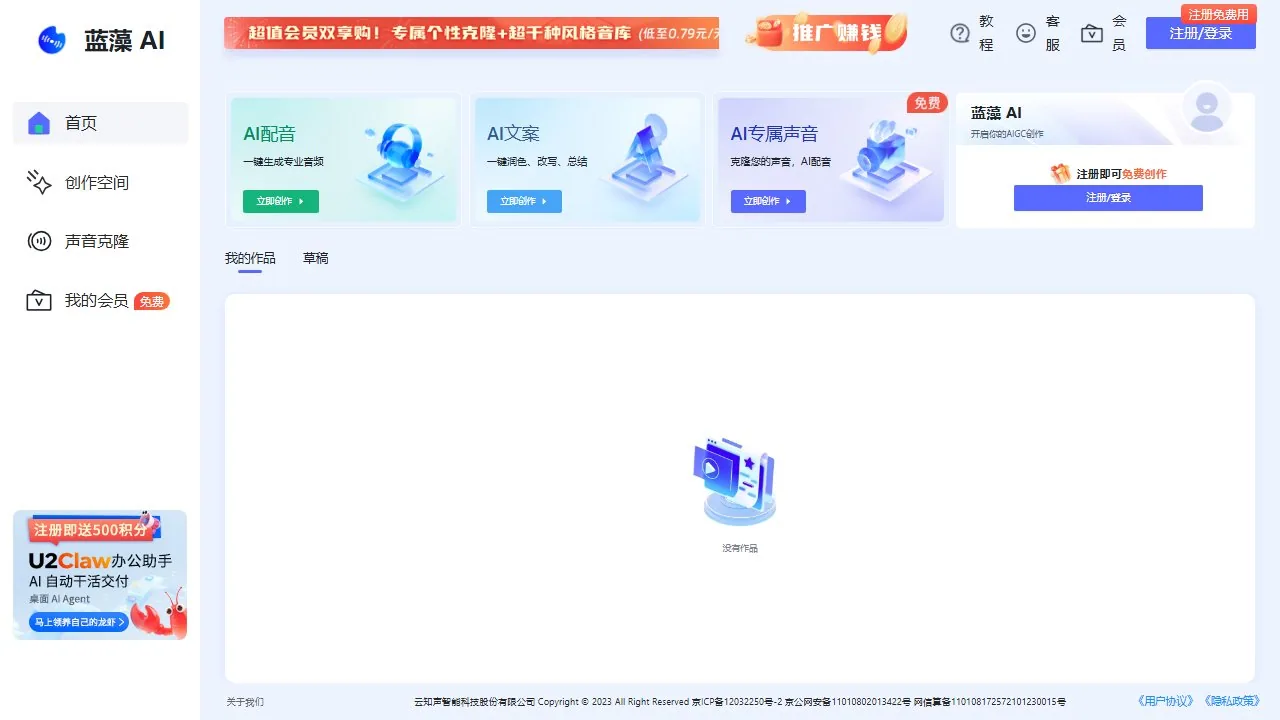Click the 免费 badge beside 我的会员
Image resolution: width=1280 pixels, height=720 pixels.
pyautogui.click(x=152, y=301)
